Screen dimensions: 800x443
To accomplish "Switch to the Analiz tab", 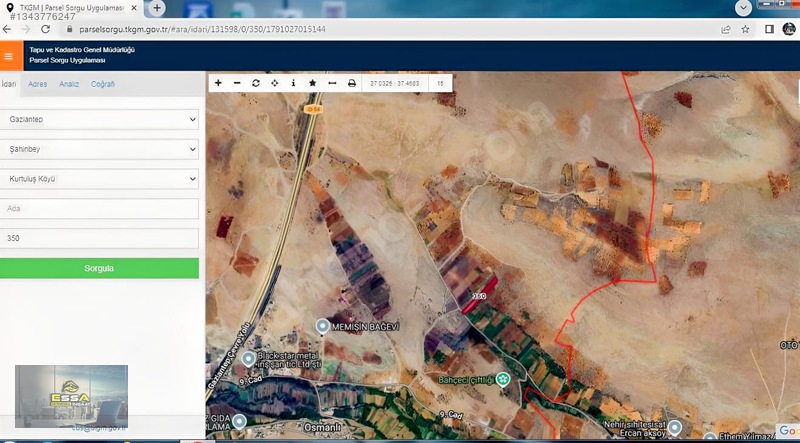I will click(69, 84).
